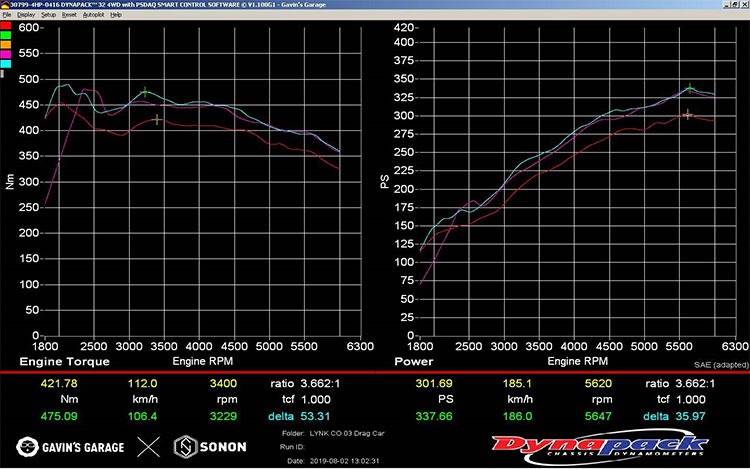Image resolution: width=750 pixels, height=469 pixels.
Task: Click the Gavin's Garage logo
Action: pos(70,446)
